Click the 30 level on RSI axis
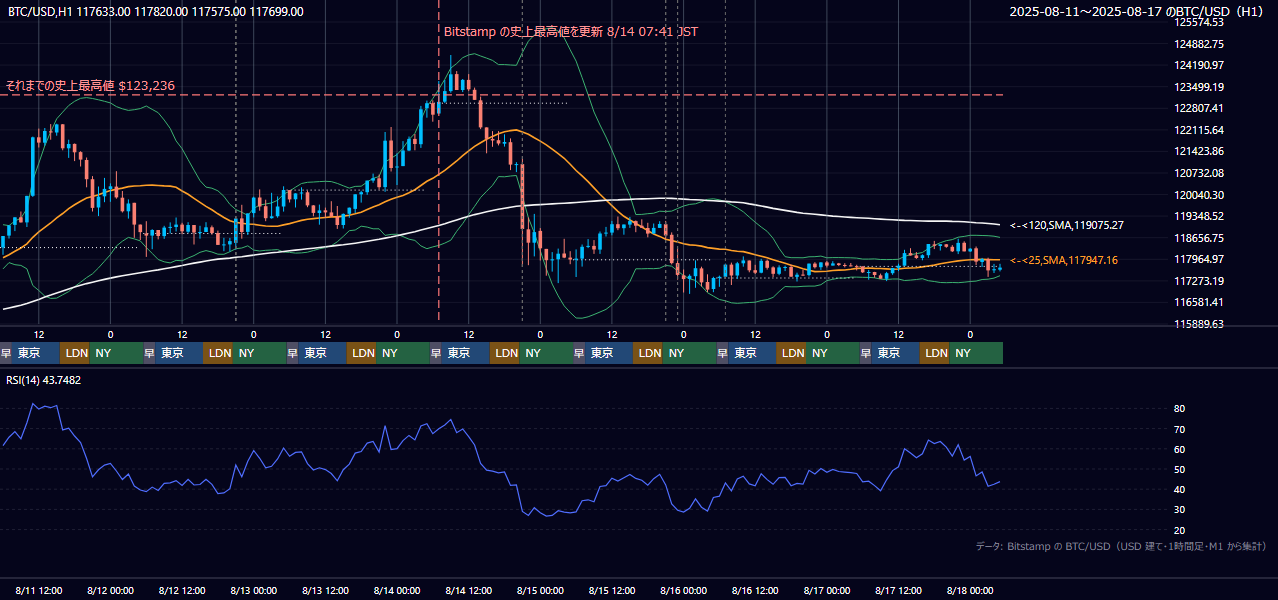Screen dimensions: 1278x600 1180,510
